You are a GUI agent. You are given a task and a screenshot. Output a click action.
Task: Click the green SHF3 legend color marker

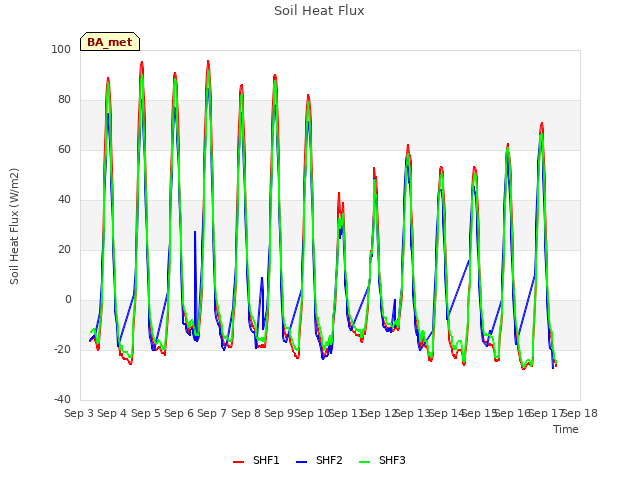pyautogui.click(x=364, y=462)
